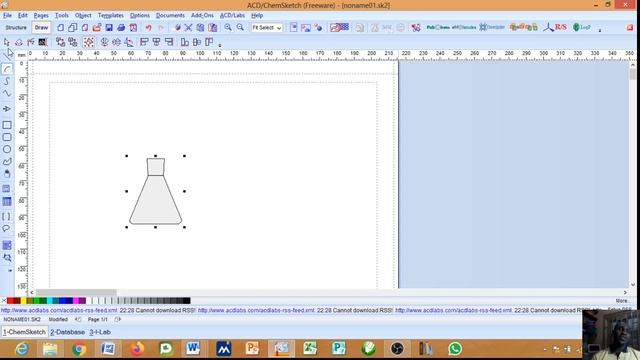This screenshot has height=360, width=640.
Task: Select the Arrow drawing tool
Action: click(x=7, y=109)
